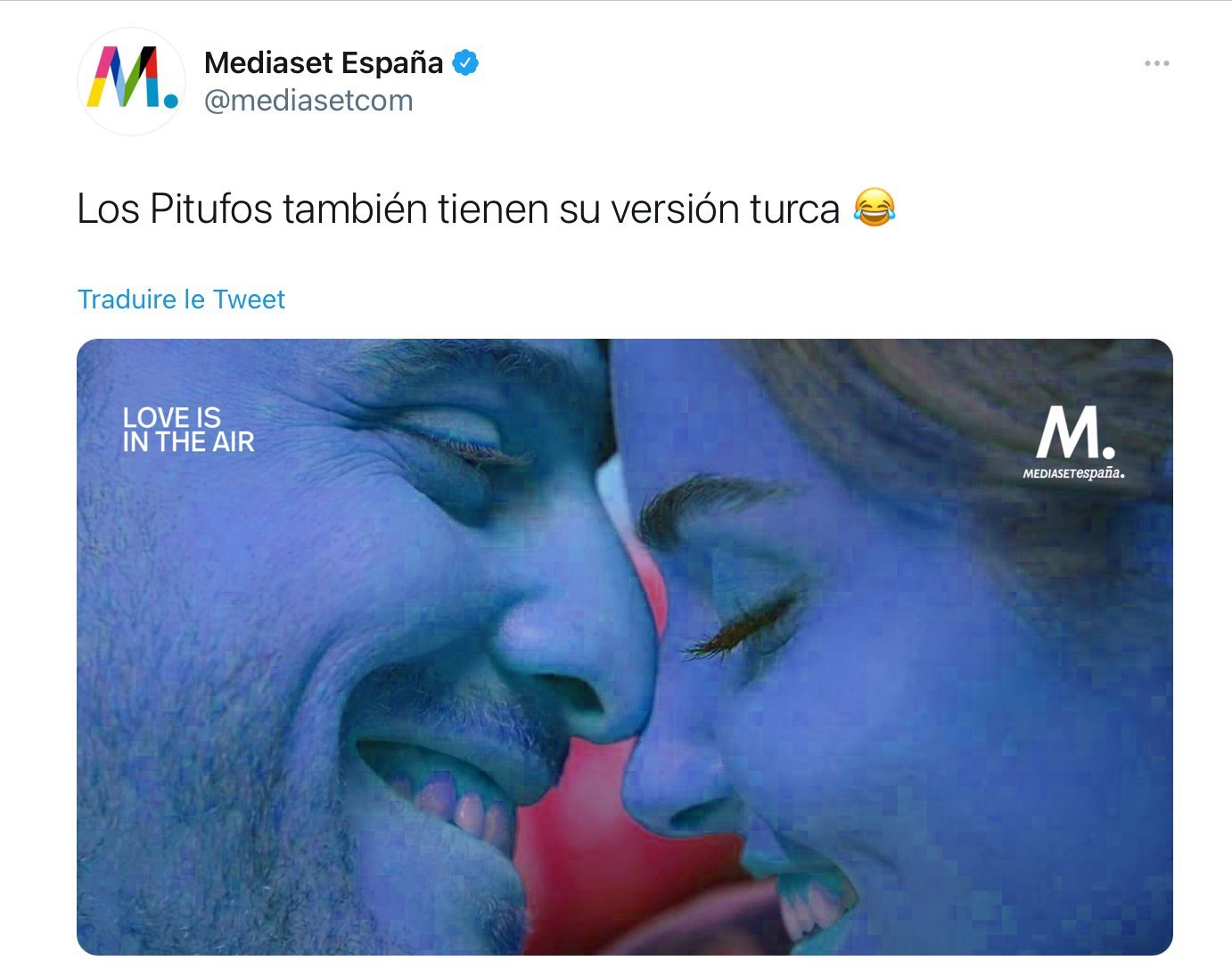Click the LOVE IS IN THE AIR caption
Image resolution: width=1232 pixels, height=977 pixels.
point(189,430)
